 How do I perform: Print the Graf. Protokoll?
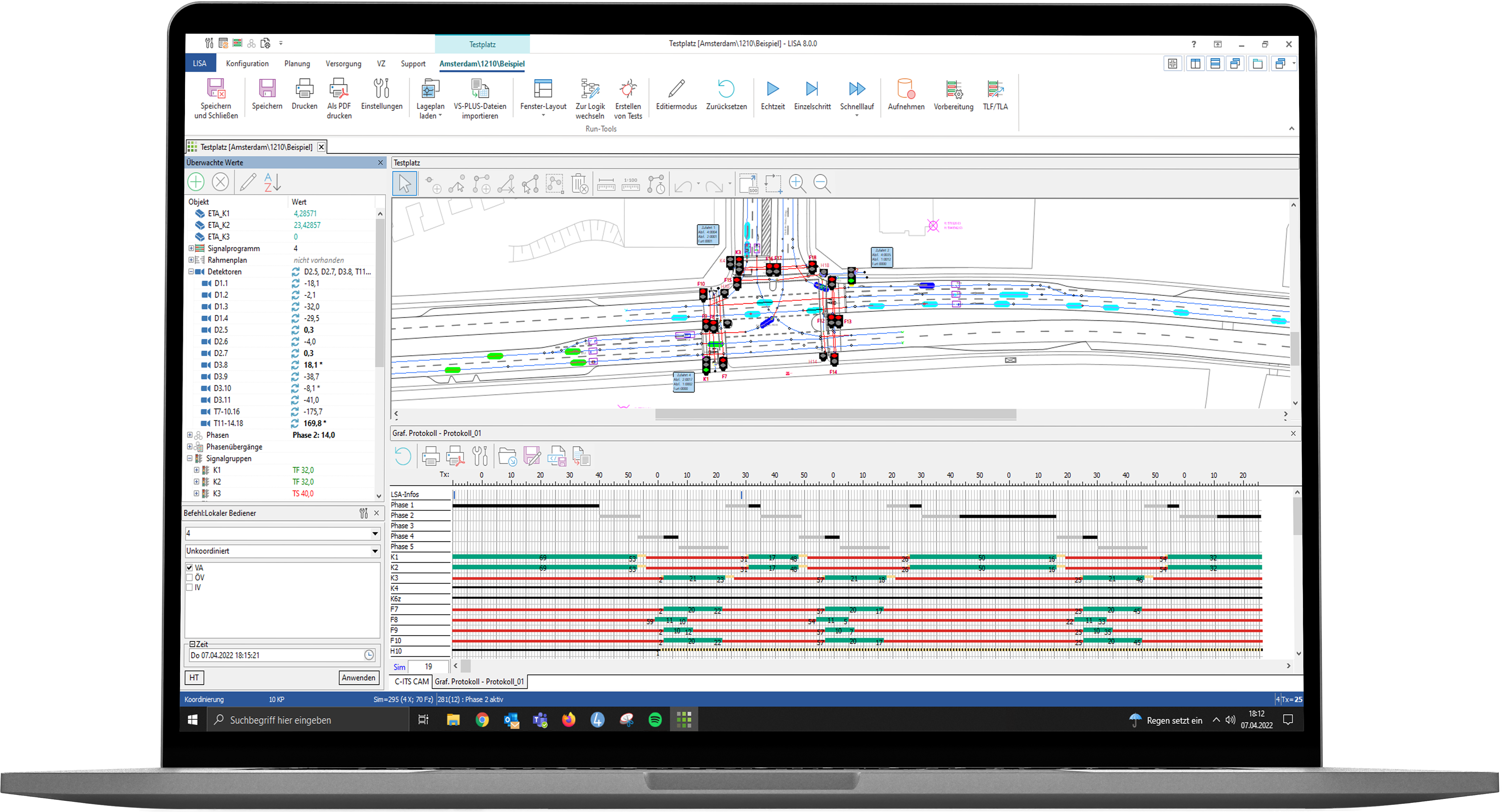[x=430, y=456]
